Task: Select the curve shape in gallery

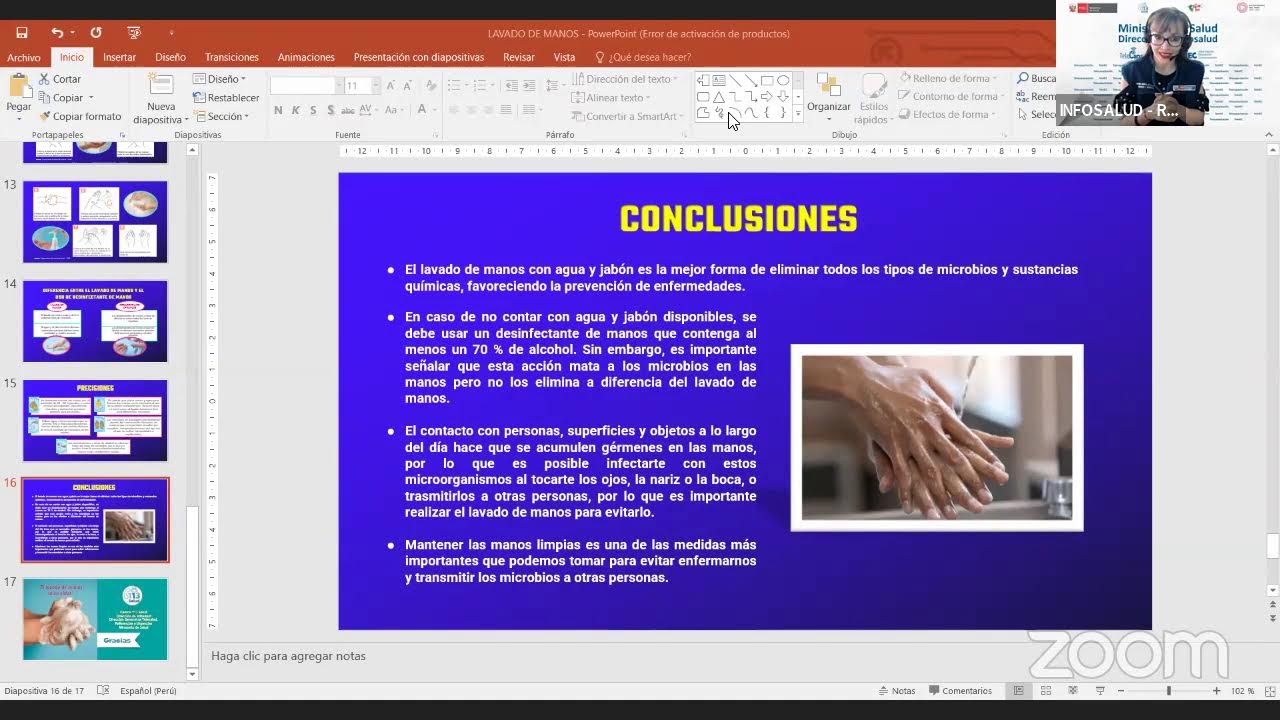Action: (x=751, y=114)
